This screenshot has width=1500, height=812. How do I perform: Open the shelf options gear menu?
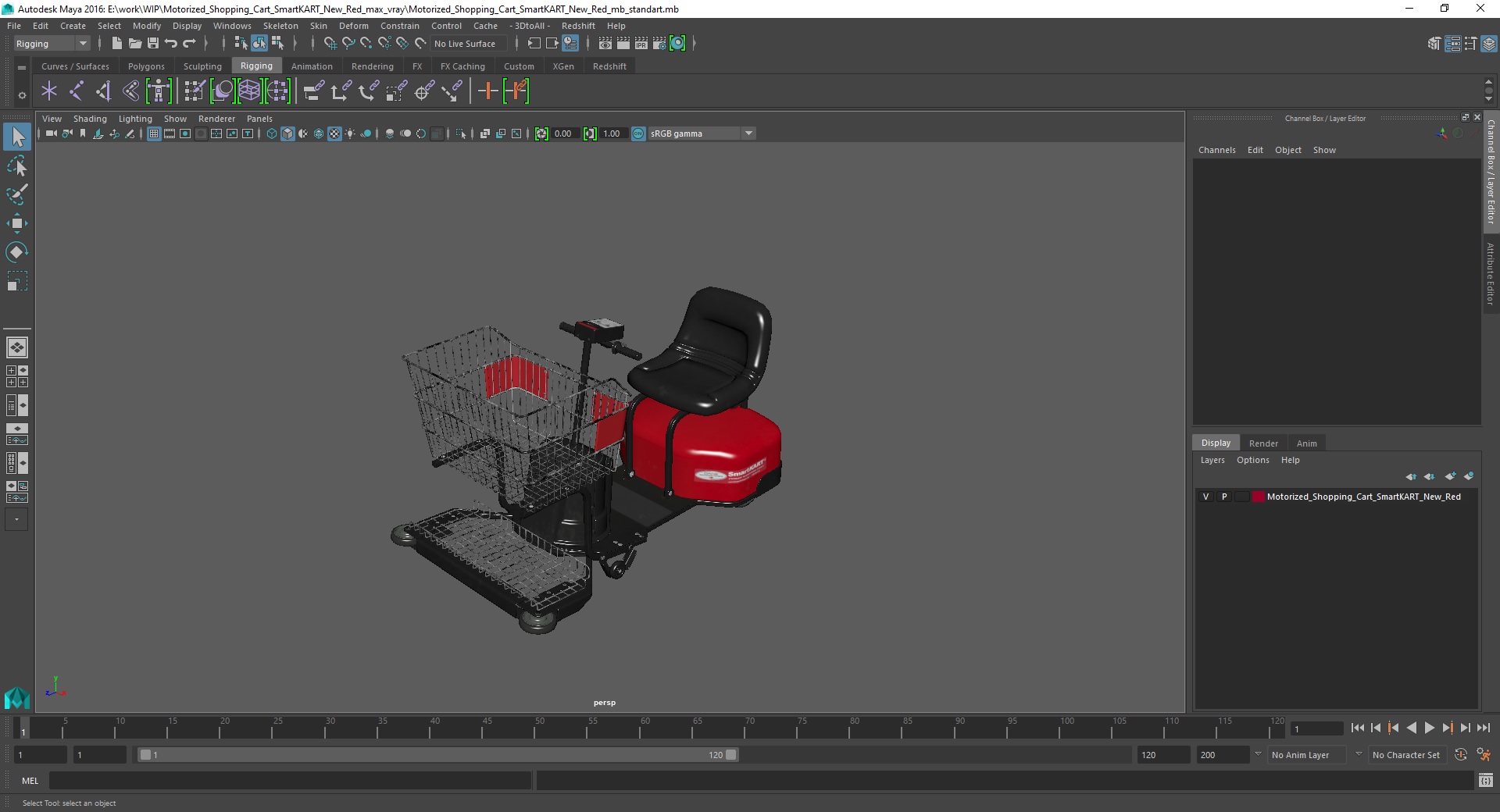tap(22, 95)
